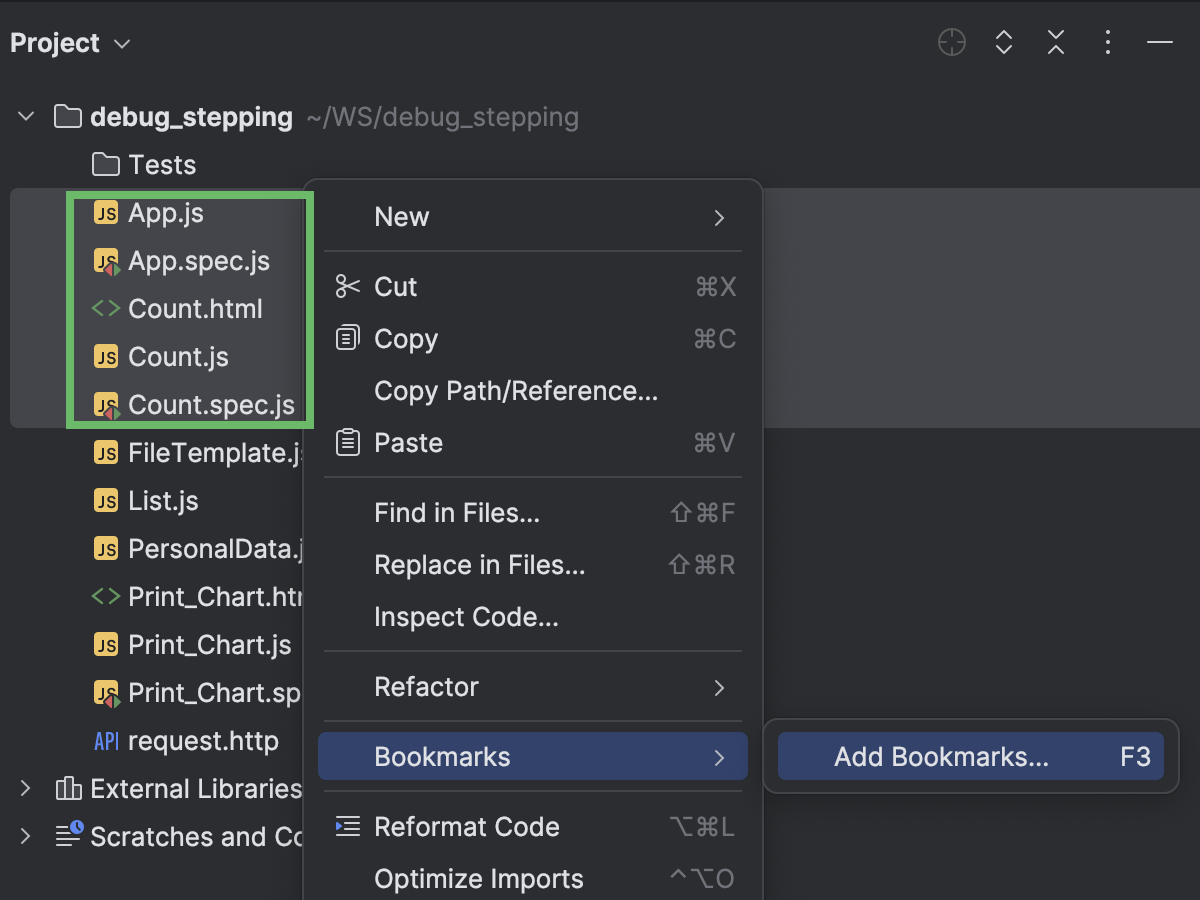Open the Project panel options kebab menu

[x=1108, y=42]
